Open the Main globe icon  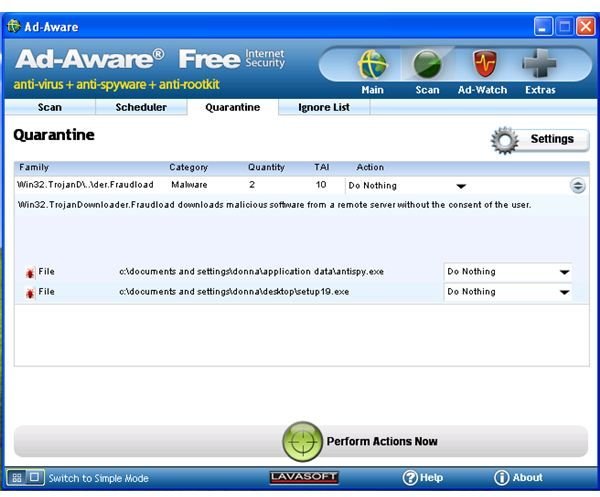point(372,64)
